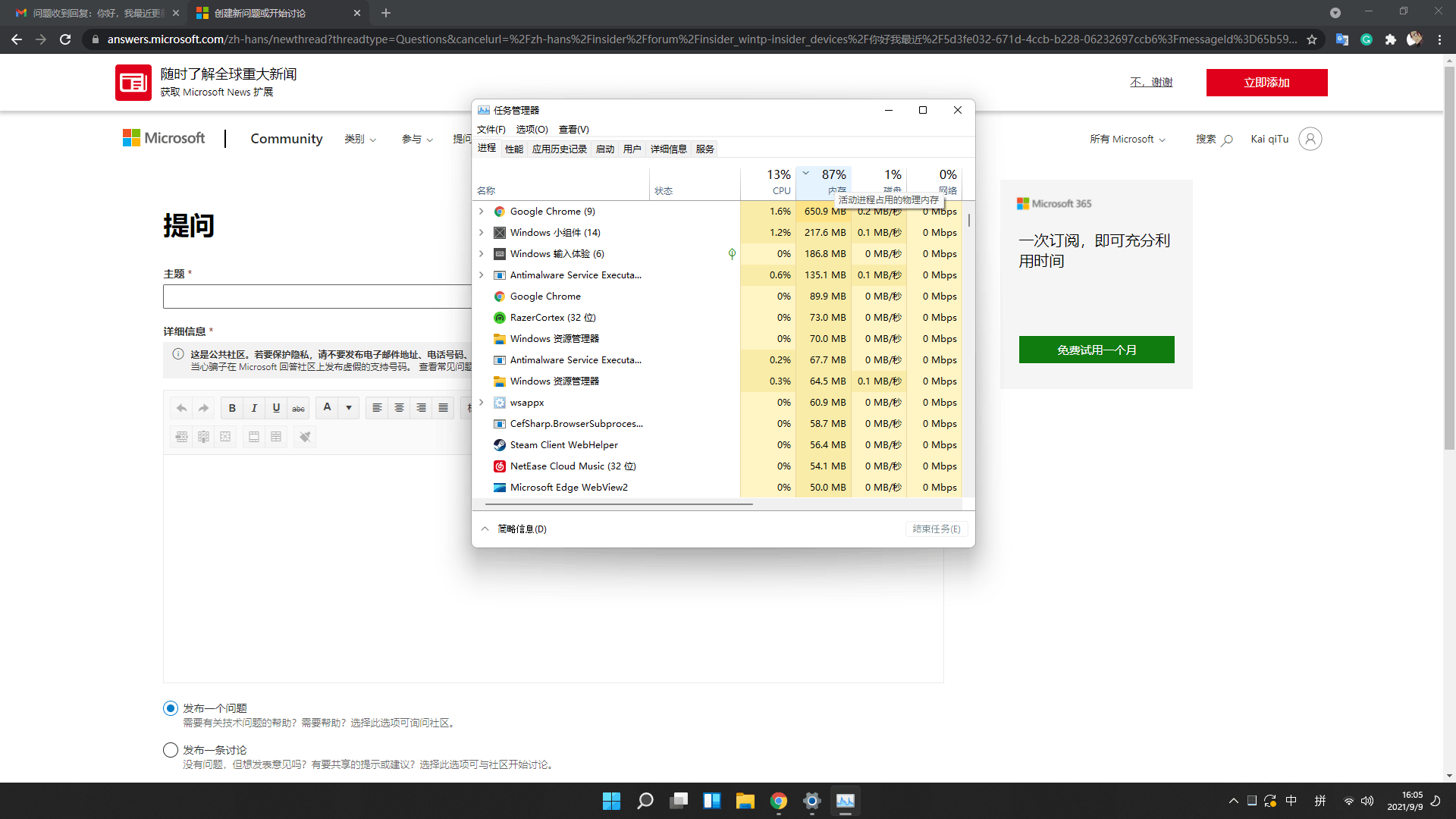Toggle underline formatting in the editor
This screenshot has height=819, width=1456.
pyautogui.click(x=276, y=408)
